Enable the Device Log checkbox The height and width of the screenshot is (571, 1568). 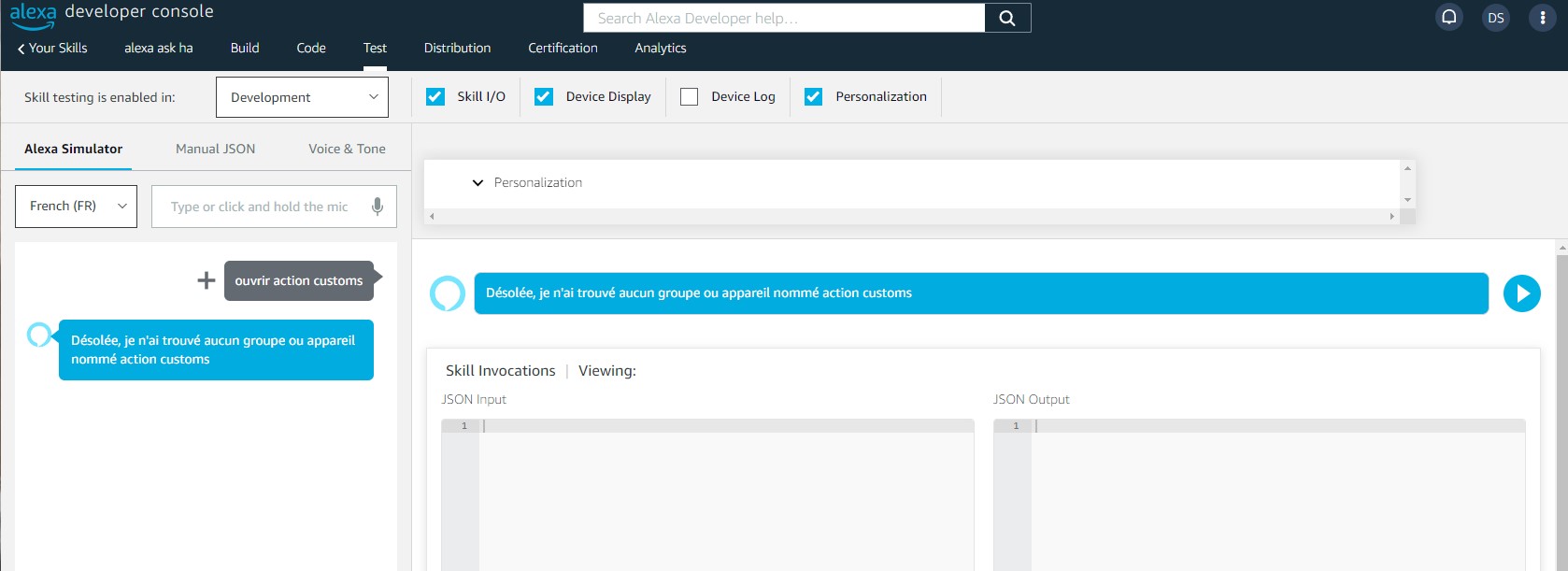click(x=690, y=96)
